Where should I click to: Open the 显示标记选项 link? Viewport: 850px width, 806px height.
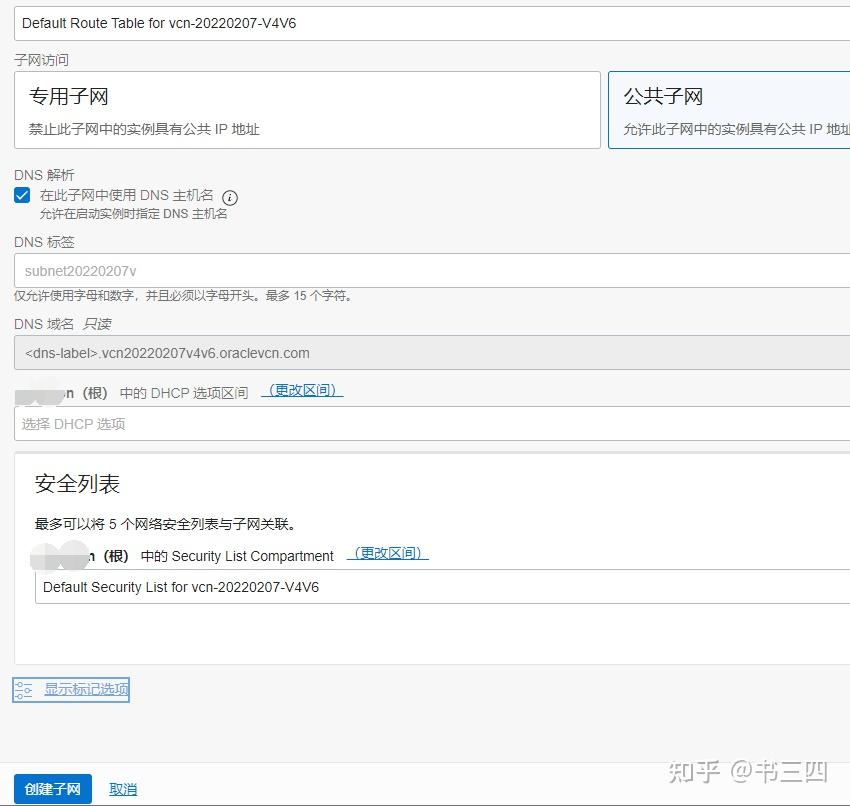[86, 690]
